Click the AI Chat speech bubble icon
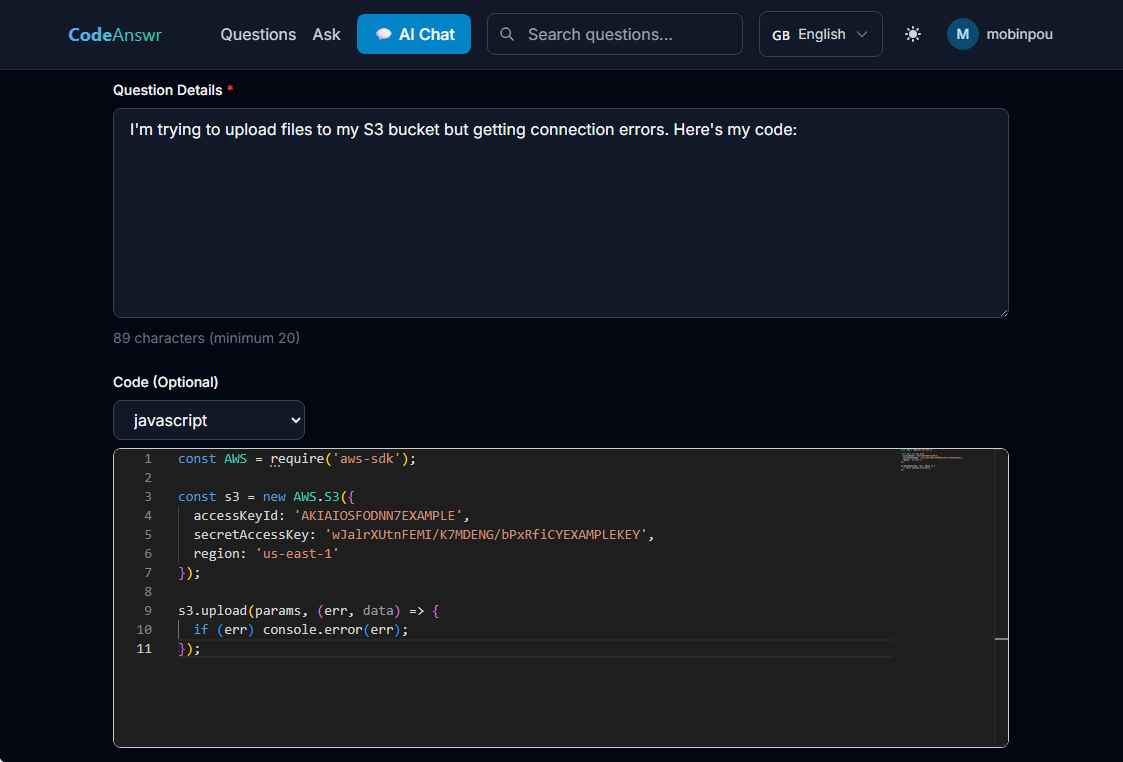This screenshot has height=762, width=1123. (x=384, y=33)
